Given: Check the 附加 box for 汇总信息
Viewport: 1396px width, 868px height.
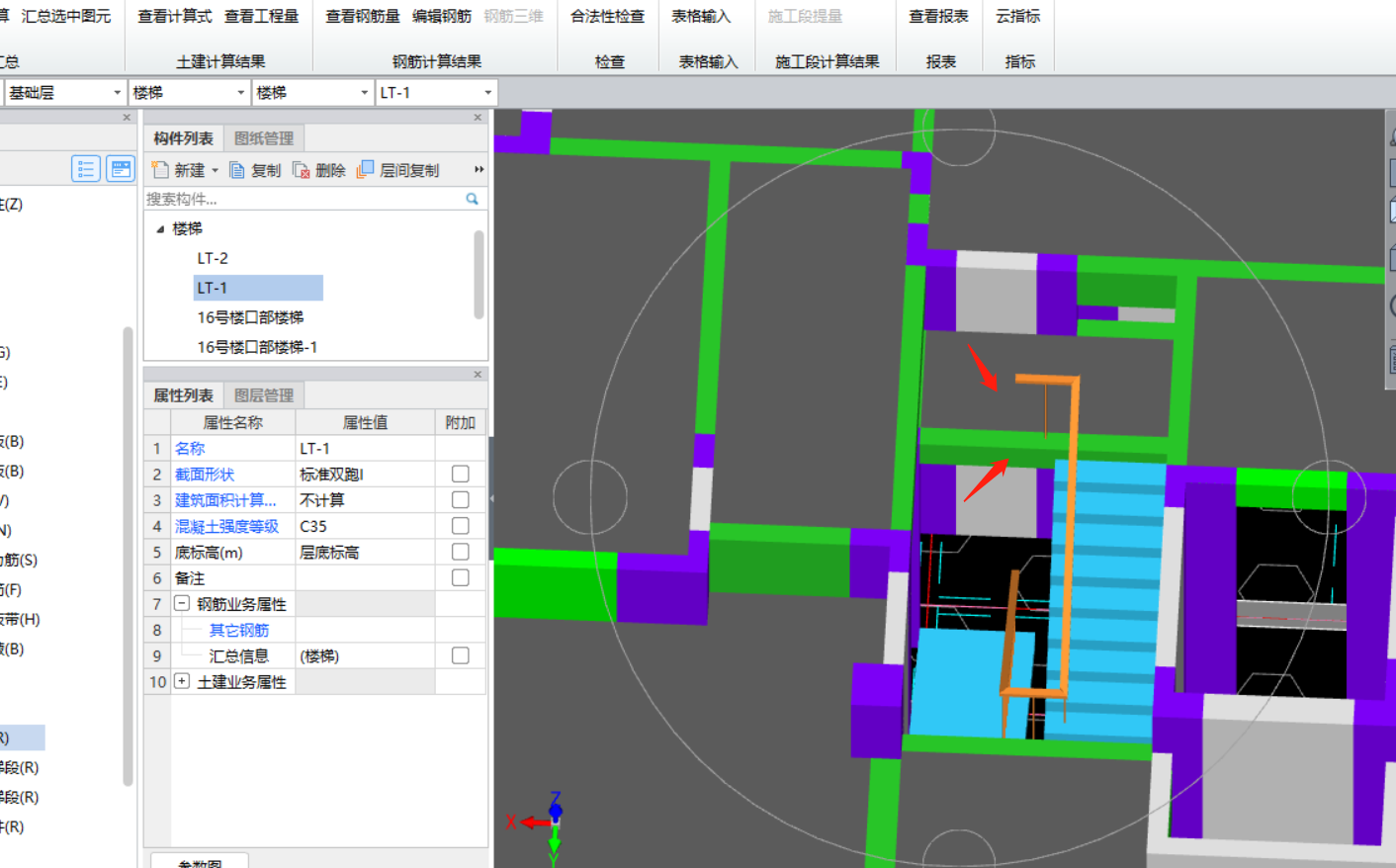Looking at the screenshot, I should (460, 655).
